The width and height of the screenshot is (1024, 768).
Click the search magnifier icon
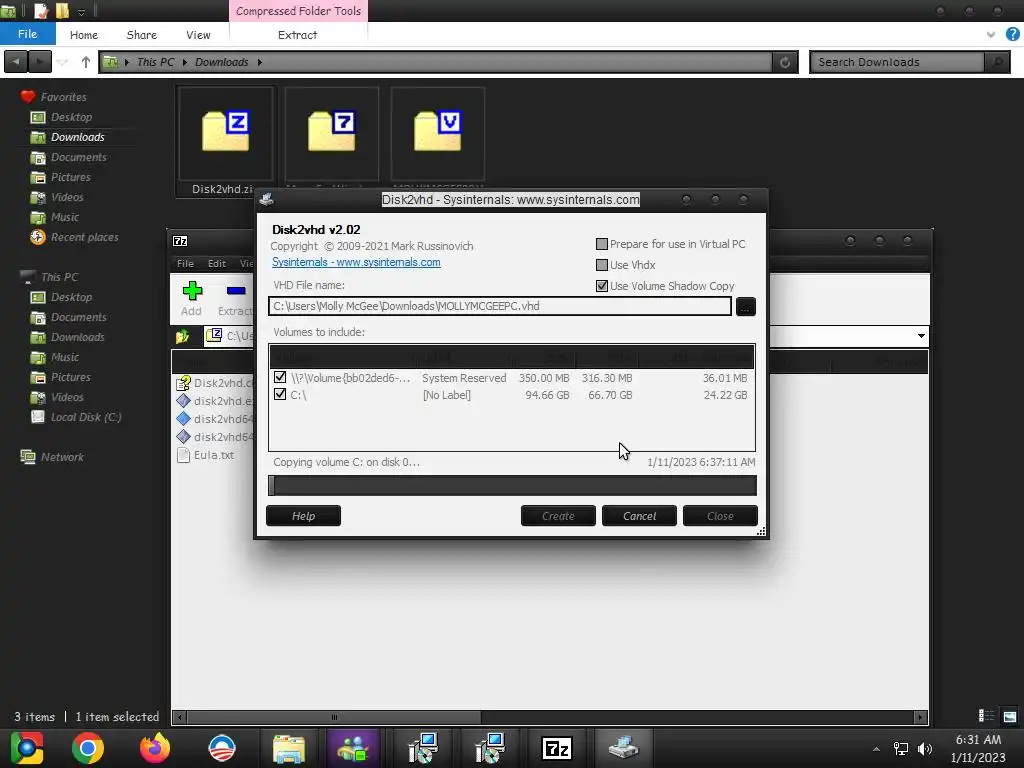click(x=997, y=62)
